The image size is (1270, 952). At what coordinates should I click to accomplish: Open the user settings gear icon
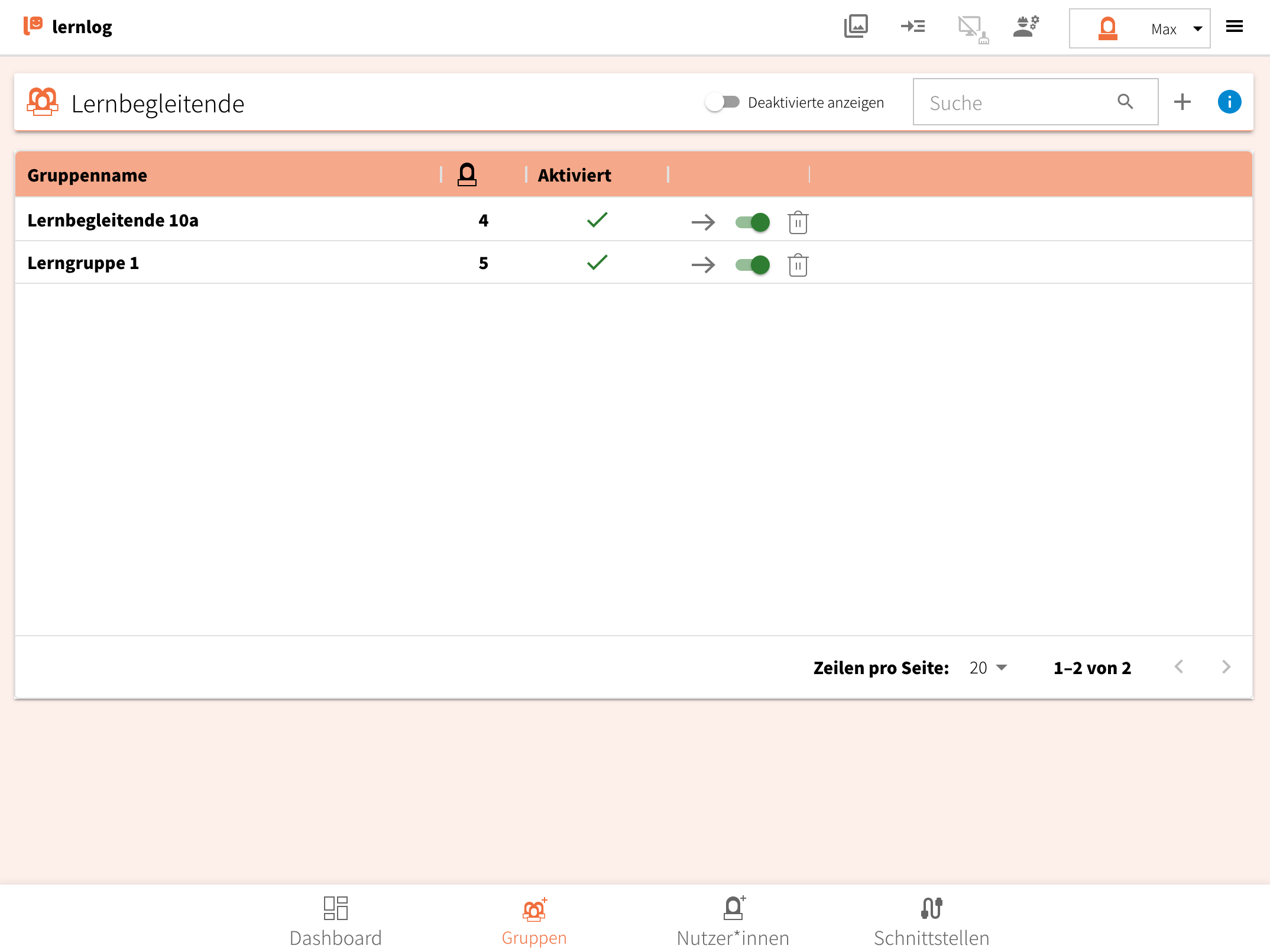pyautogui.click(x=1026, y=27)
